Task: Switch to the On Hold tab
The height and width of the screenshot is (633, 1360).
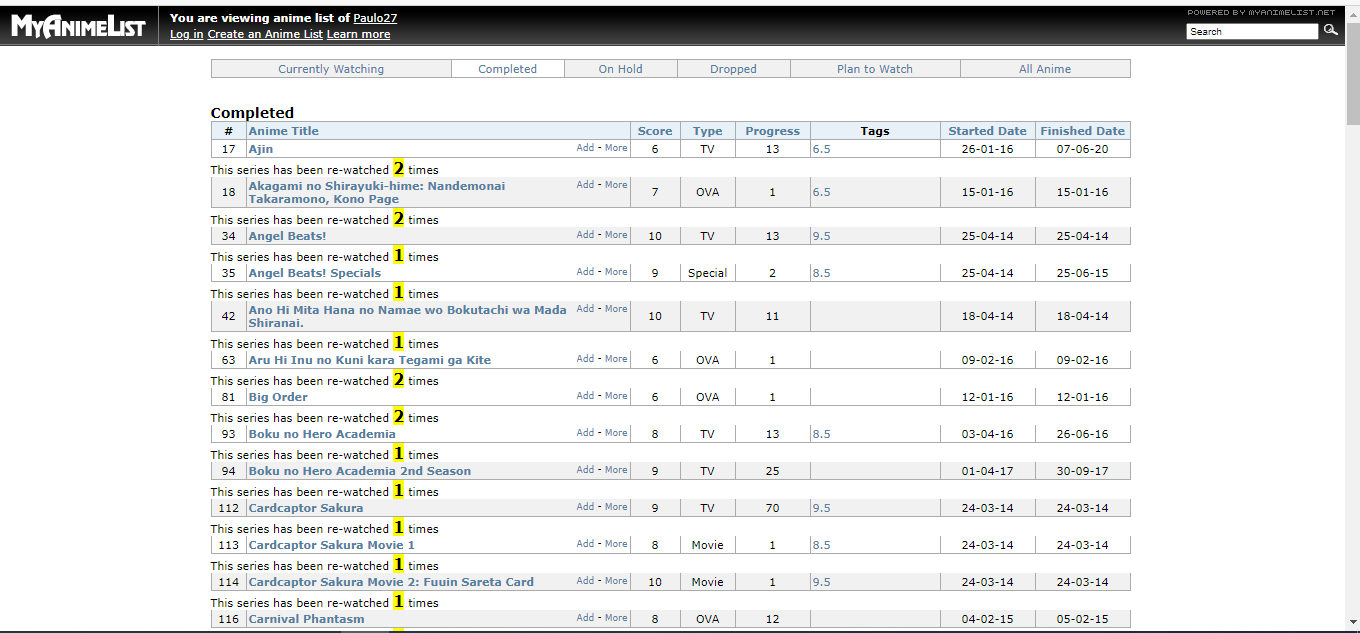Action: click(x=620, y=69)
